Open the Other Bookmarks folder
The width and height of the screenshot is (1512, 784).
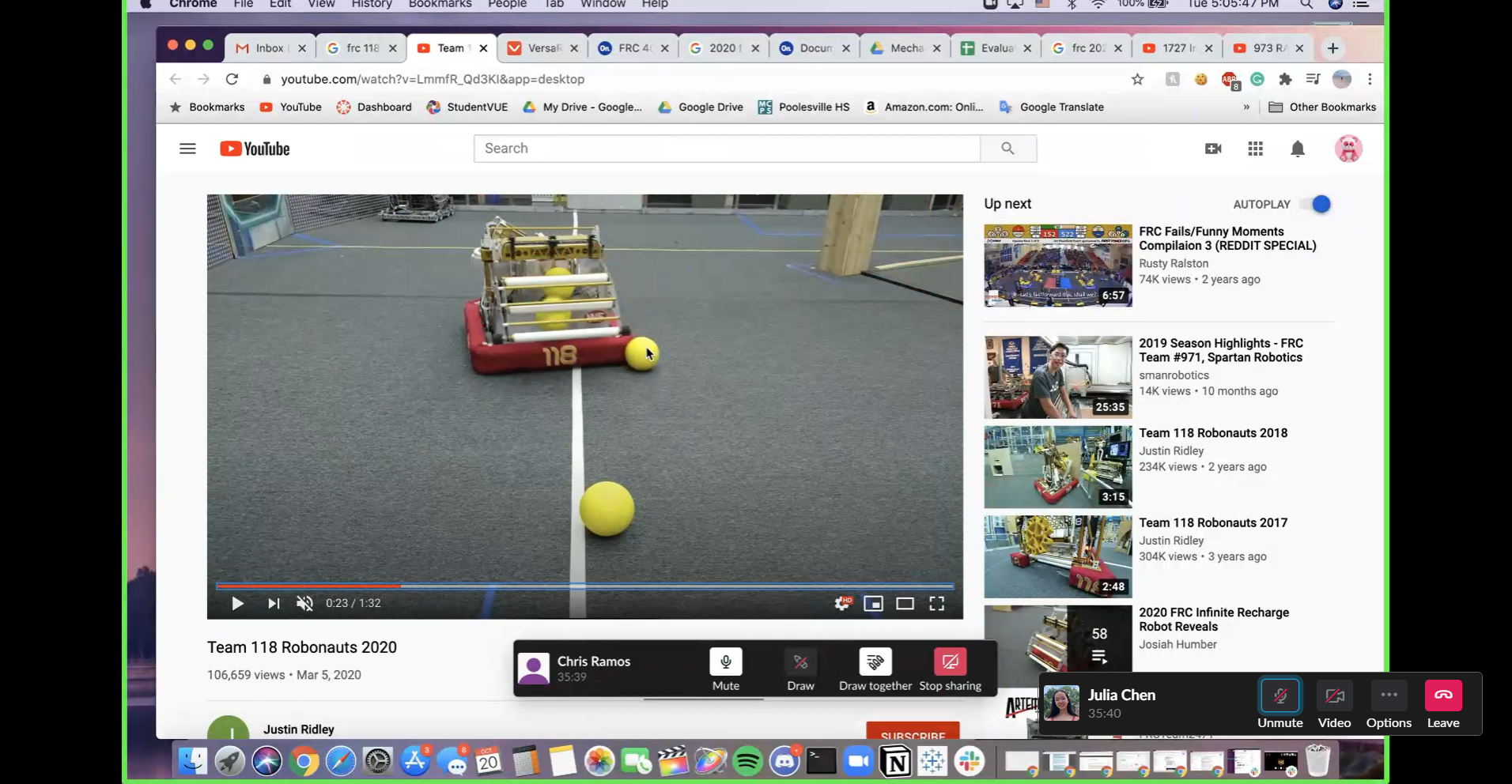point(1322,107)
